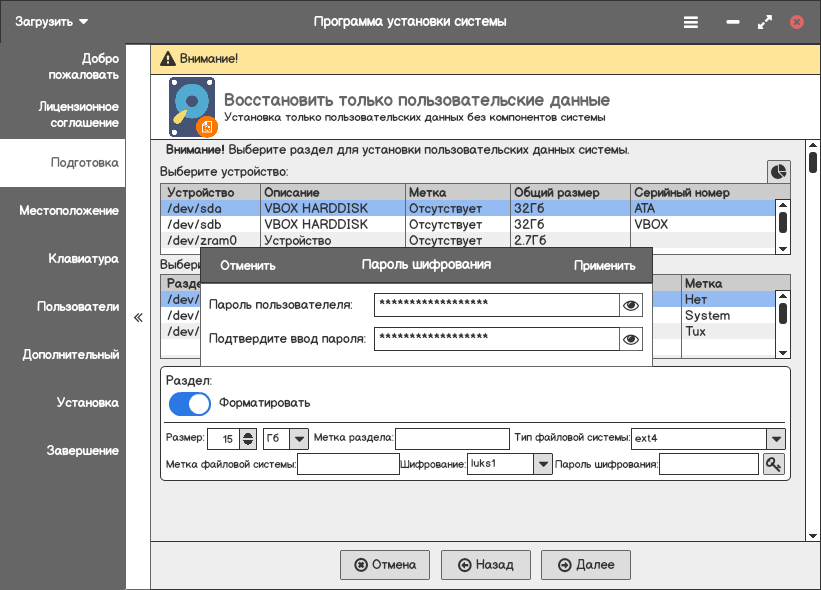Open the size unit Гб dropdown
This screenshot has width=821, height=590.
(298, 439)
